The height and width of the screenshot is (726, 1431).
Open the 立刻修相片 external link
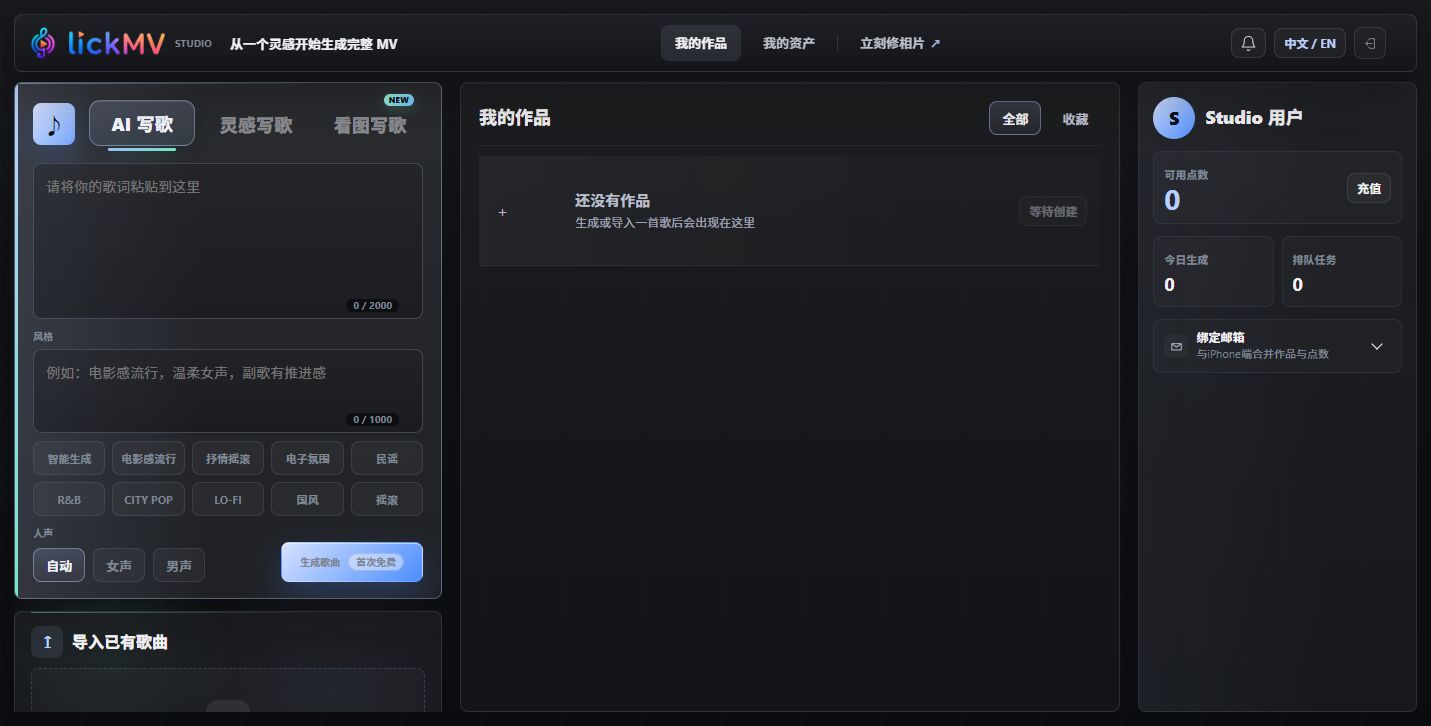(900, 43)
